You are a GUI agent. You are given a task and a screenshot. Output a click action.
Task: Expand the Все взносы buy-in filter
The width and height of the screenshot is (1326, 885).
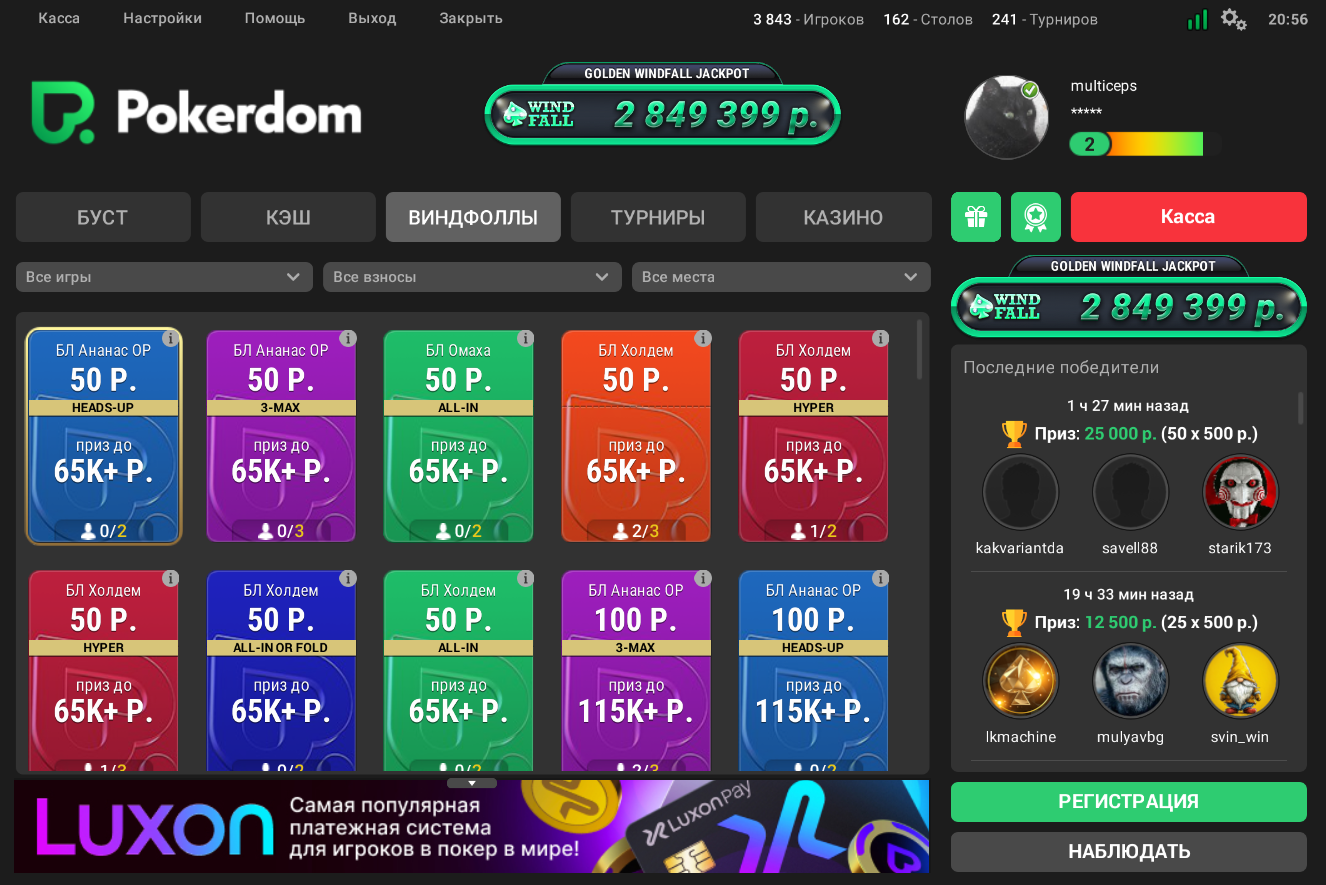tap(472, 277)
